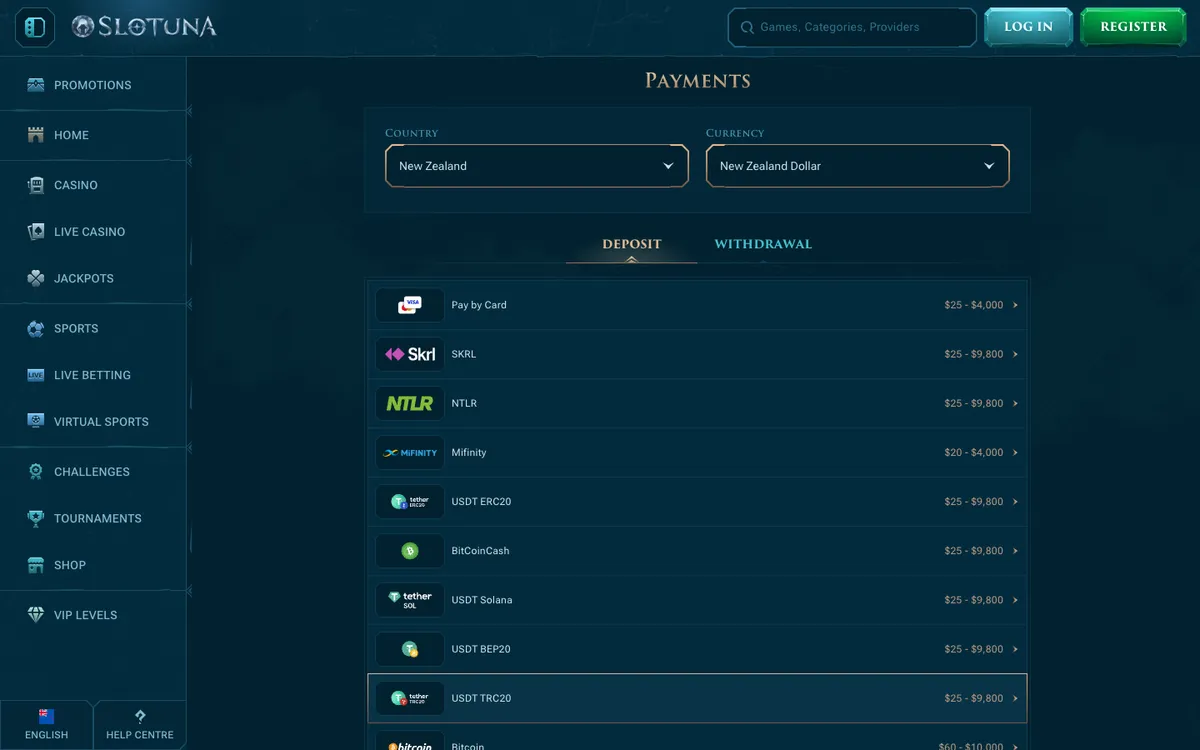Click the Register button
The height and width of the screenshot is (750, 1200).
[1133, 27]
